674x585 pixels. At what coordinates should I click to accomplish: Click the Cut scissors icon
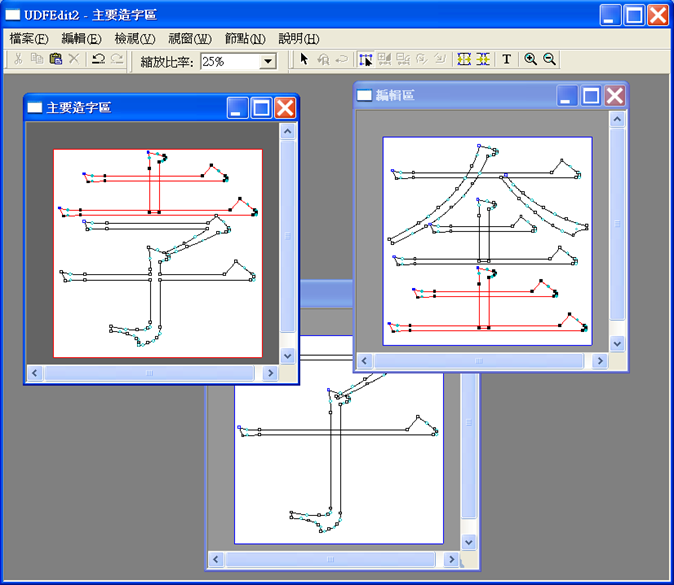(x=18, y=59)
